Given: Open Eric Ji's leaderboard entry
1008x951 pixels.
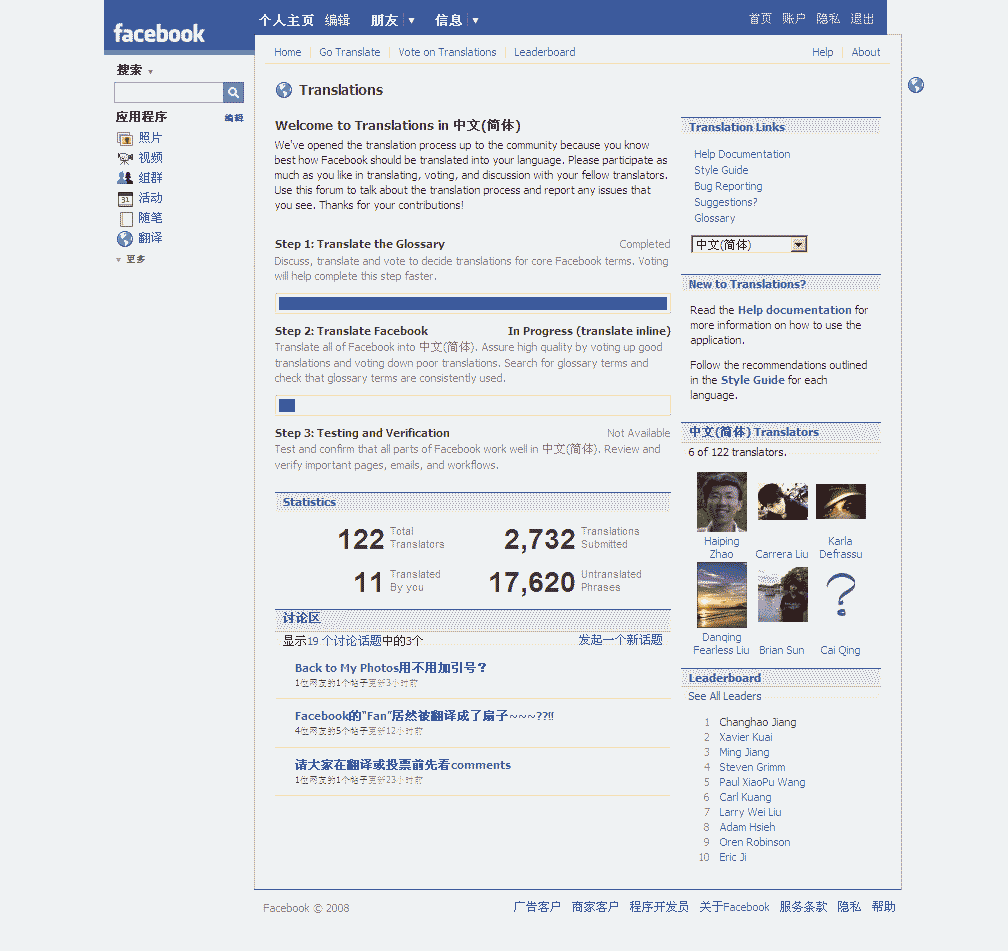Looking at the screenshot, I should (x=733, y=857).
